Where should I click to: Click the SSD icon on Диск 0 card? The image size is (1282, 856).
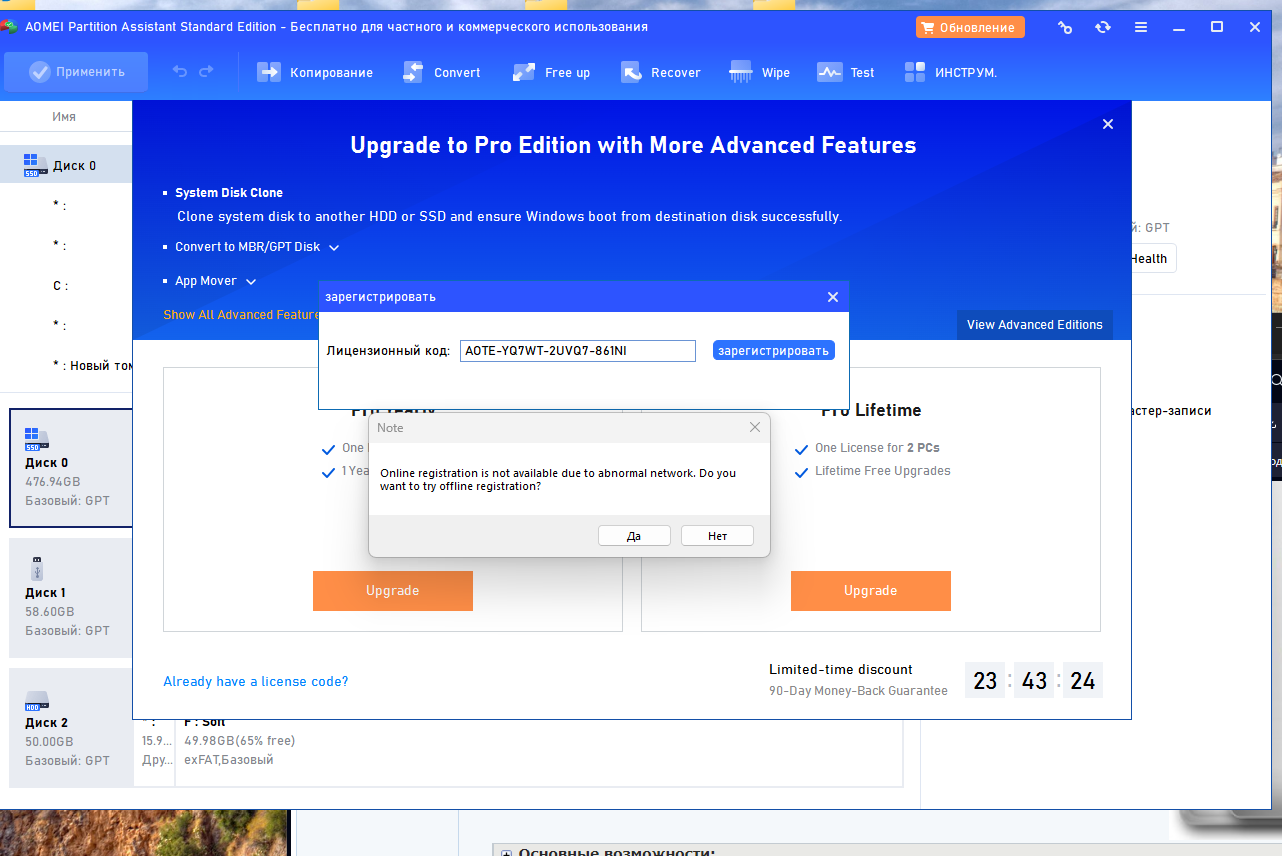[x=37, y=439]
